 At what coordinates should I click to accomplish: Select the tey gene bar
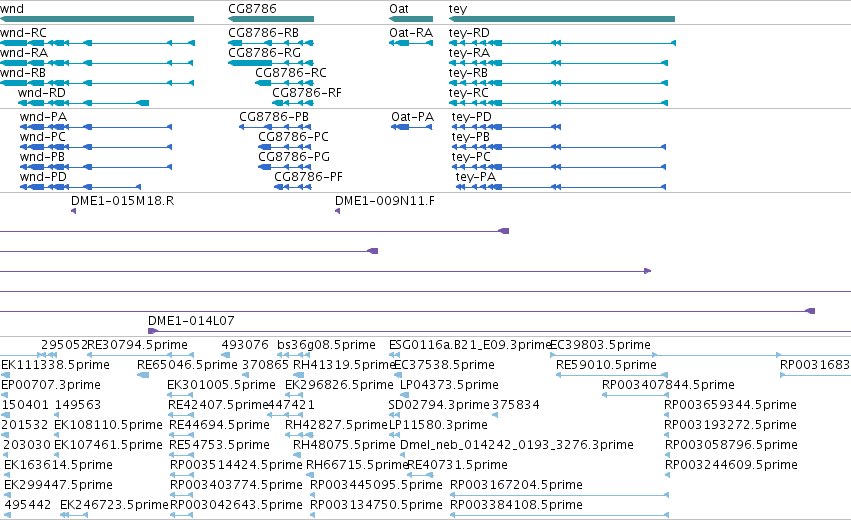tap(562, 19)
